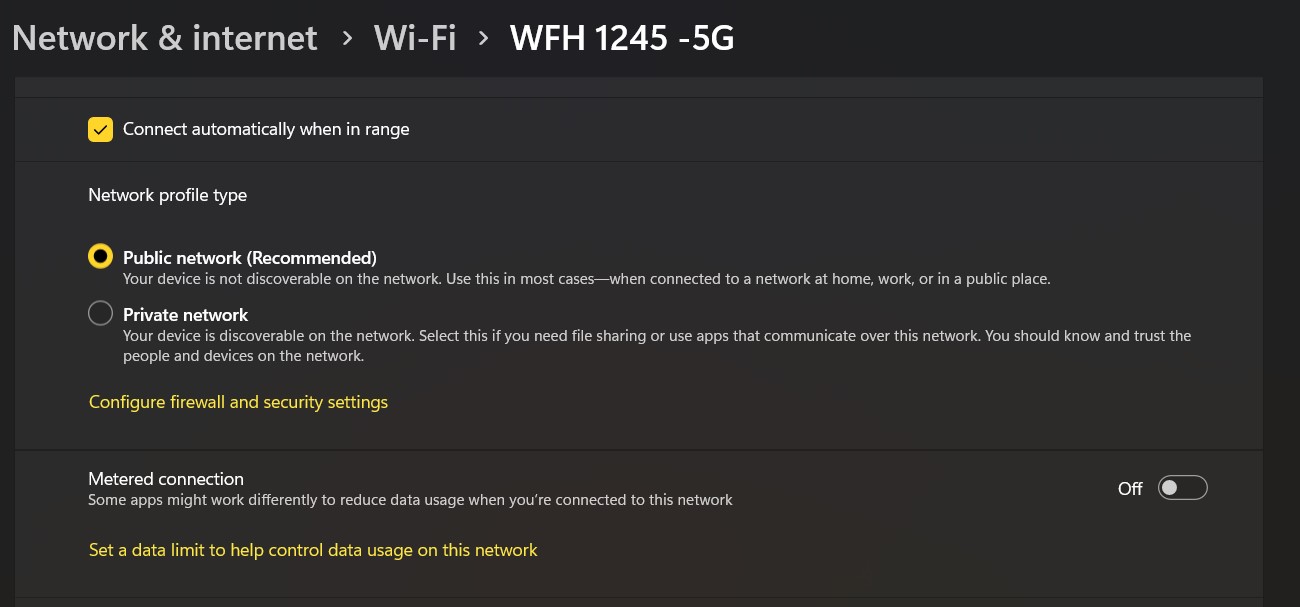Click the Metered connection switch knob
The height and width of the screenshot is (607, 1300).
tap(1170, 488)
